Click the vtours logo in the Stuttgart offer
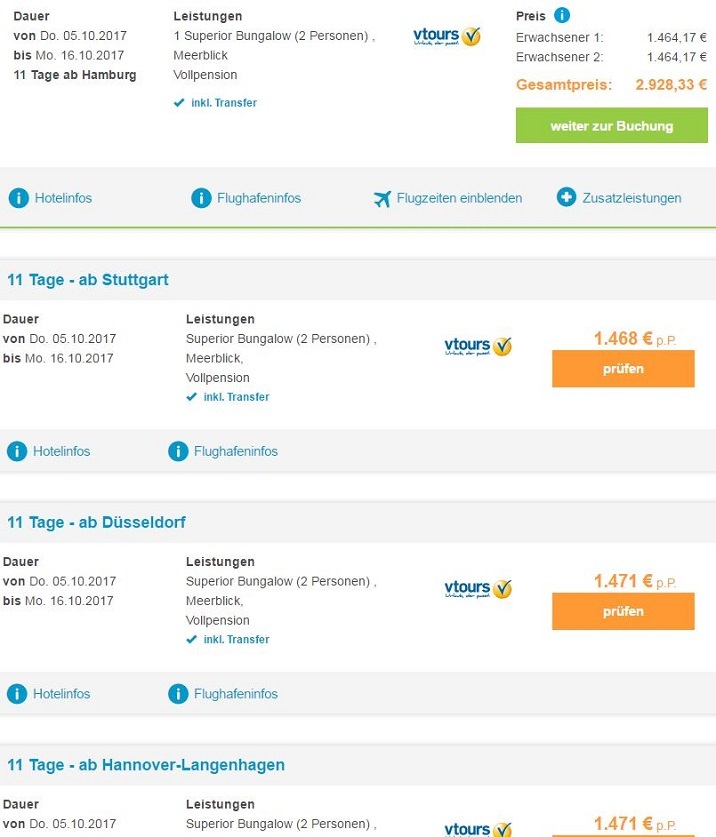The image size is (716, 837). (478, 346)
